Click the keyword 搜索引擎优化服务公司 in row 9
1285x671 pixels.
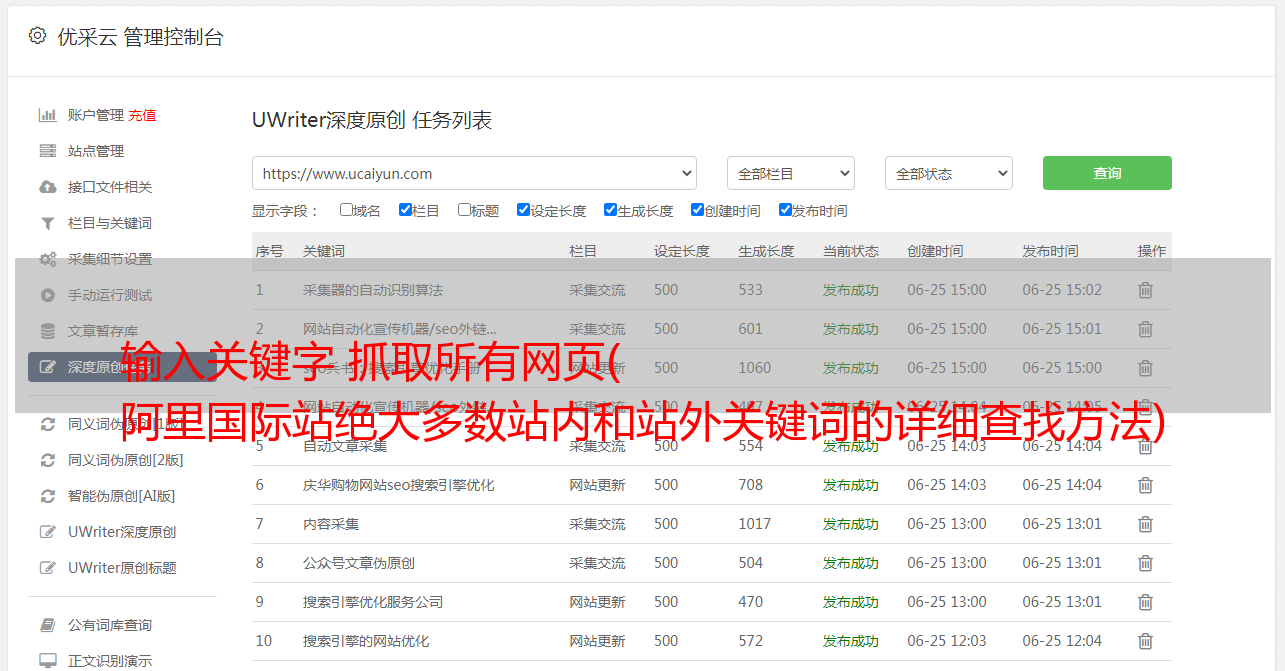[373, 602]
